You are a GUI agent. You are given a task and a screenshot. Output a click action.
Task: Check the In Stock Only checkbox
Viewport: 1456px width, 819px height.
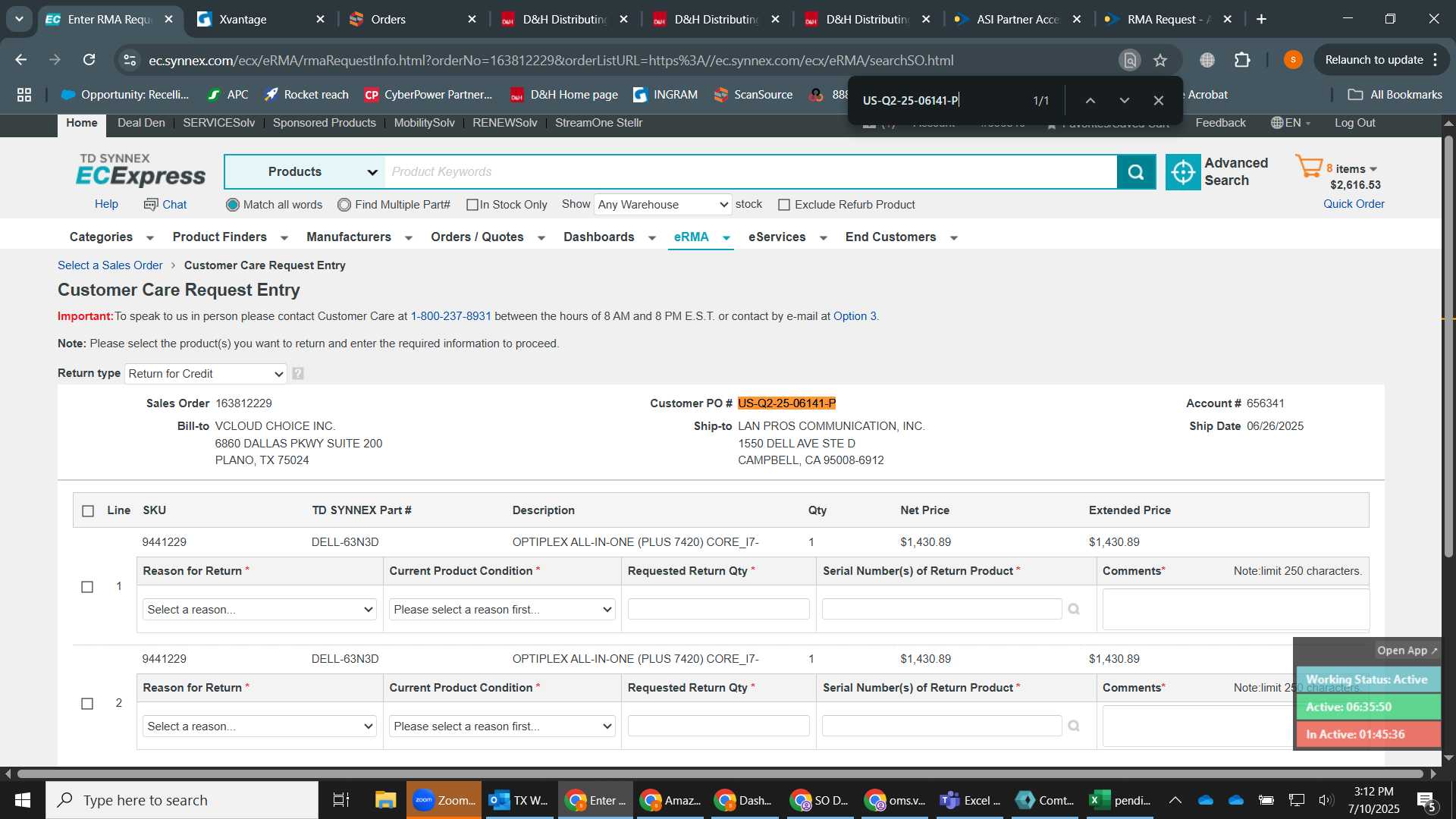[x=472, y=205]
